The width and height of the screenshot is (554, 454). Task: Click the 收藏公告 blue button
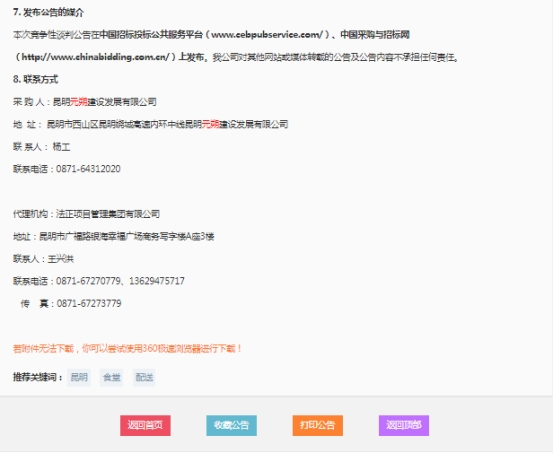click(x=231, y=425)
